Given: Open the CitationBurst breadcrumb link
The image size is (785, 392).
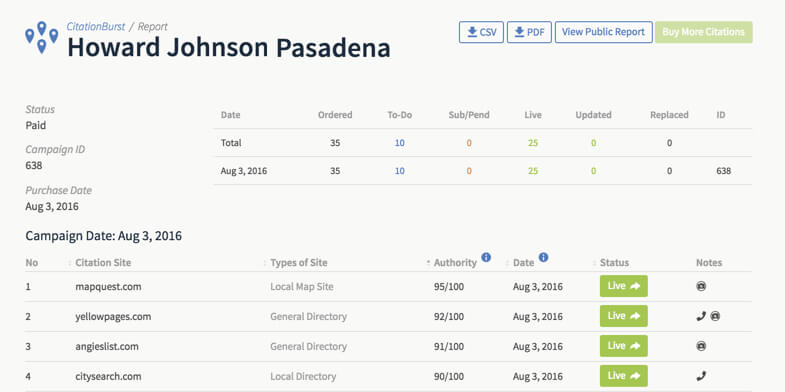Looking at the screenshot, I should 96,27.
